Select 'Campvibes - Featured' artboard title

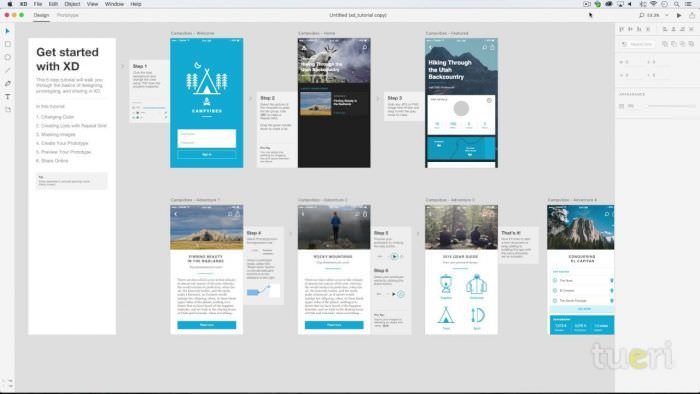[x=447, y=33]
